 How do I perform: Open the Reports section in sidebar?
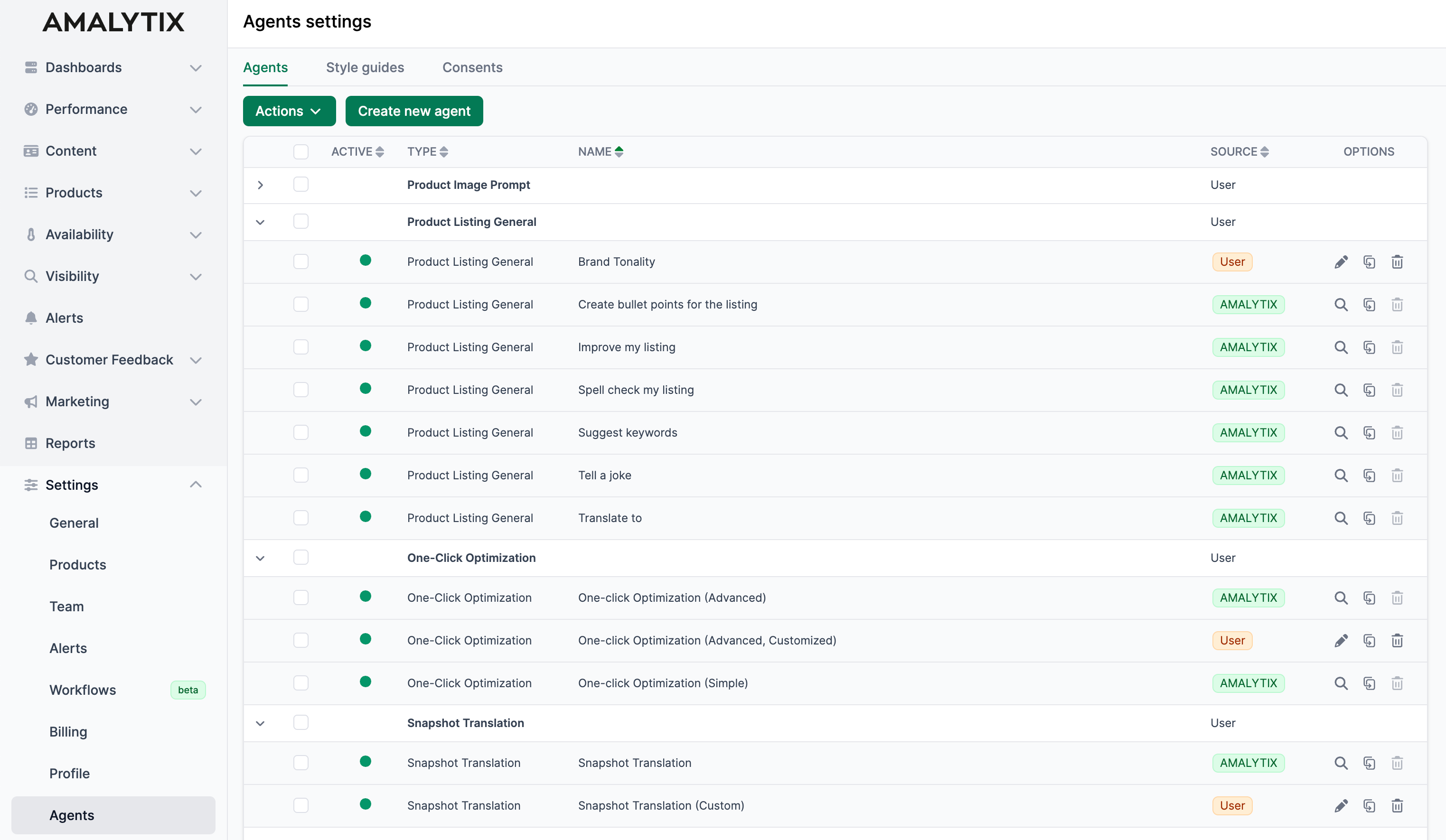[x=70, y=443]
